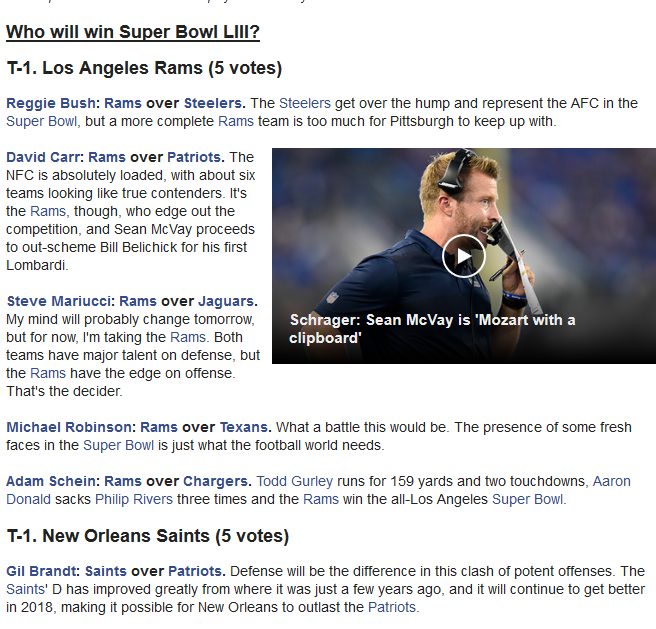Screen dimensions: 656x629
Task: Open Patriots link in David Carr headline
Action: pos(194,157)
